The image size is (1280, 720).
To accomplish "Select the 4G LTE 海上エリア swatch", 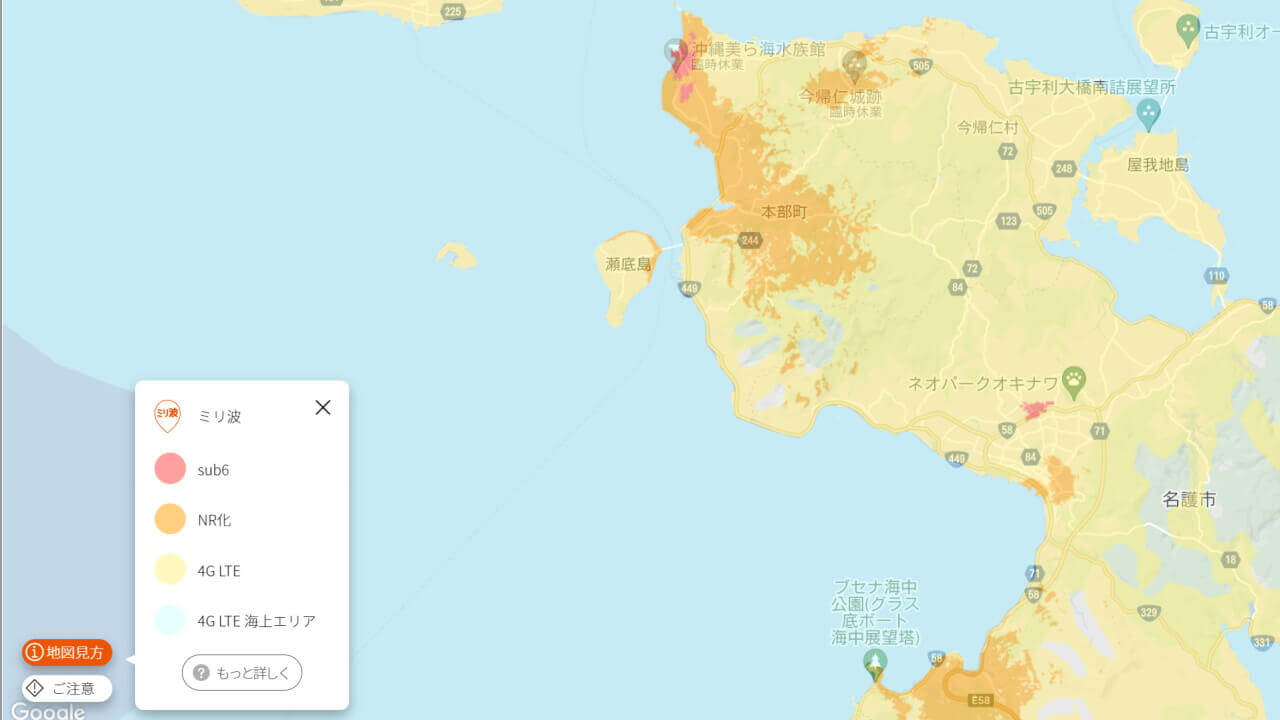I will (170, 620).
